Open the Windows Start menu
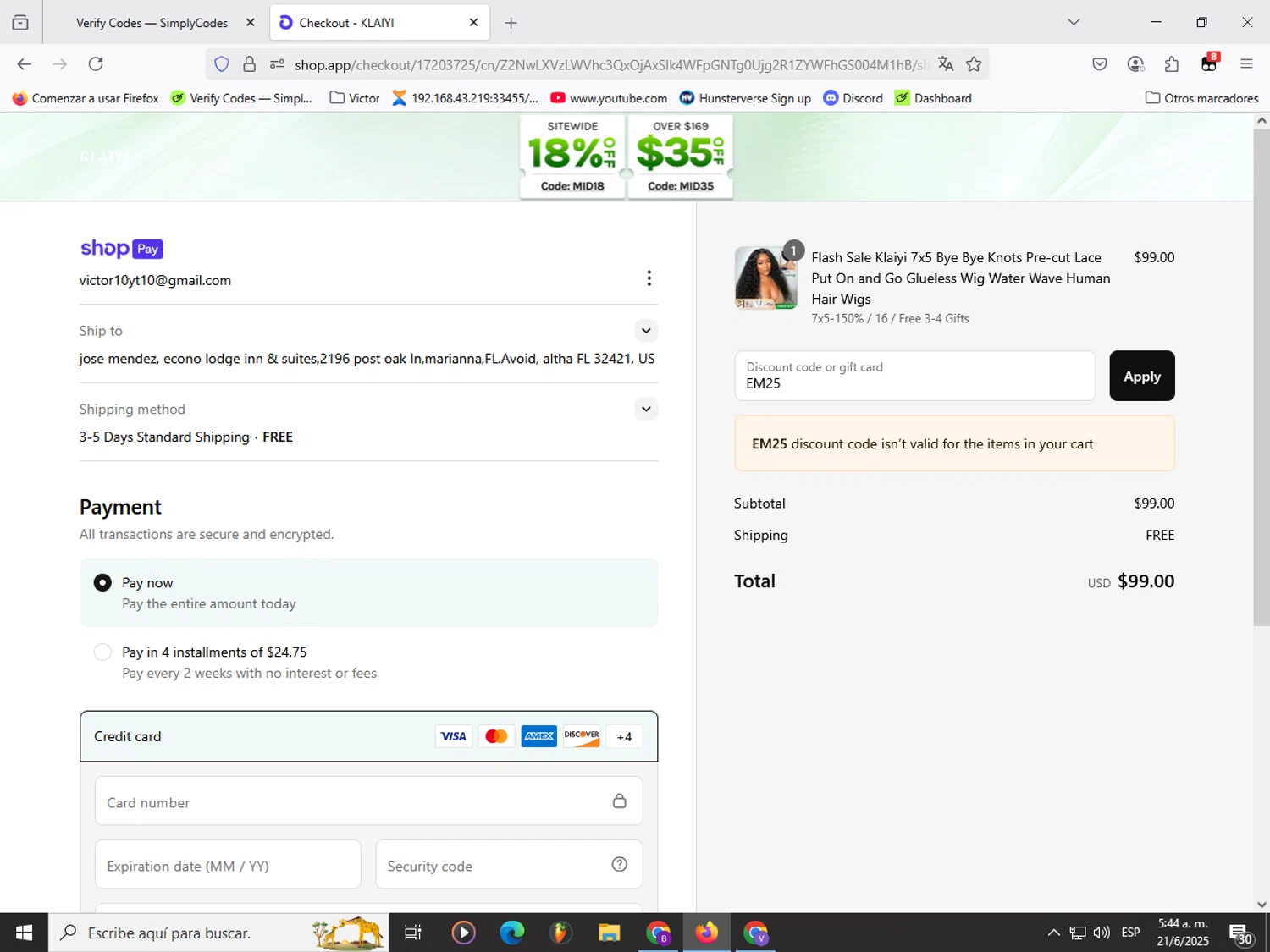This screenshot has height=952, width=1270. pos(24,933)
